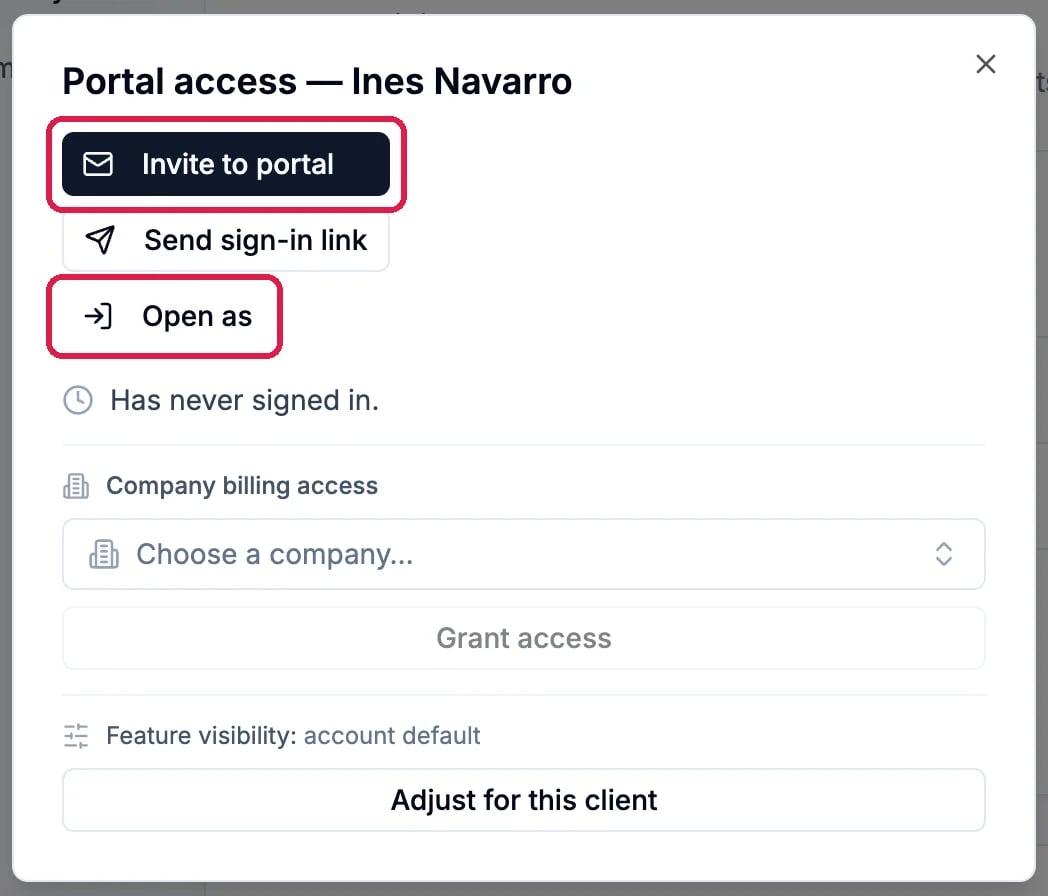Screen dimensions: 1048x896
Task: Click the 'Feature visibility: account default' text
Action: pos(293,736)
